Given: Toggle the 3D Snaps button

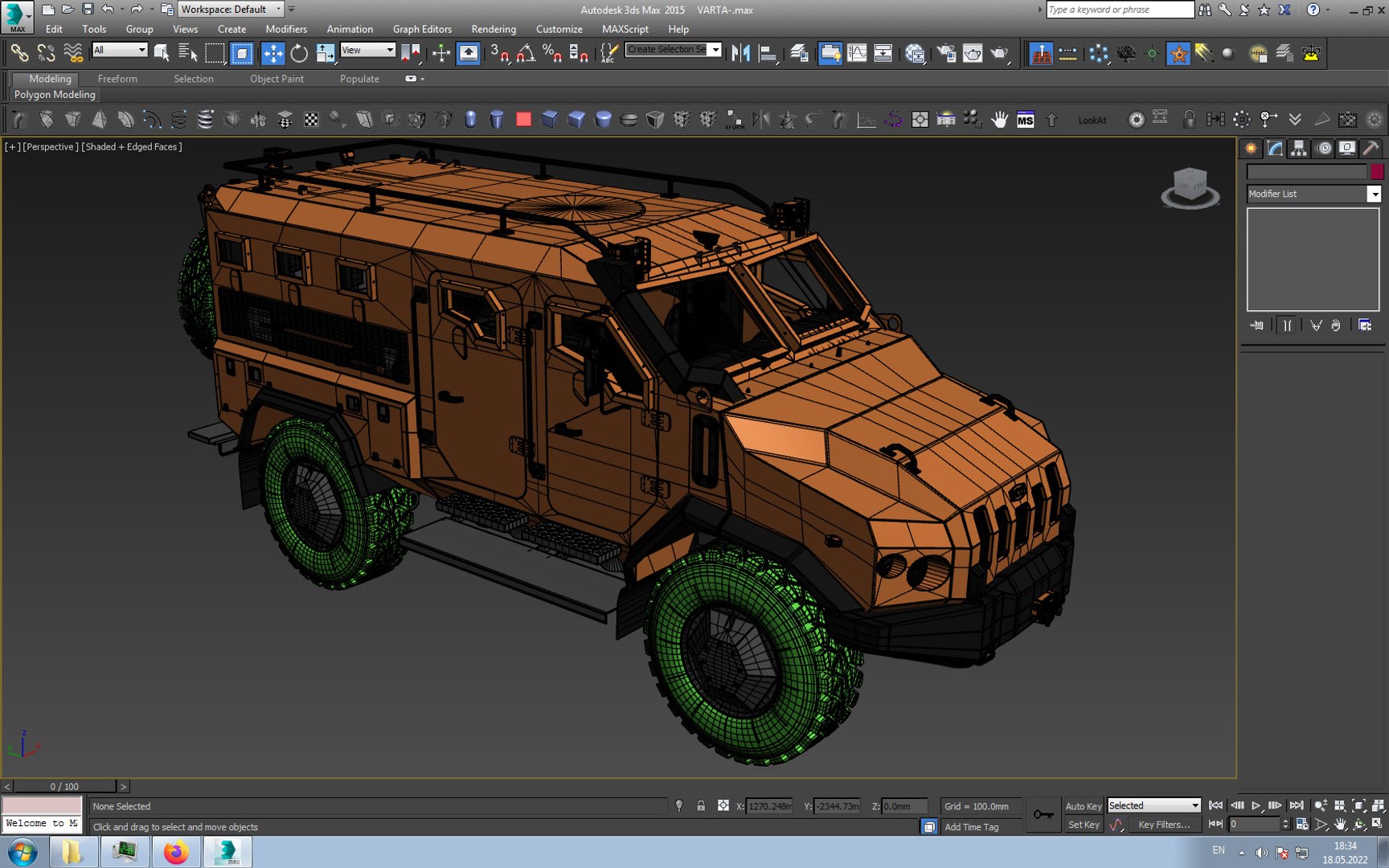Looking at the screenshot, I should point(499,53).
